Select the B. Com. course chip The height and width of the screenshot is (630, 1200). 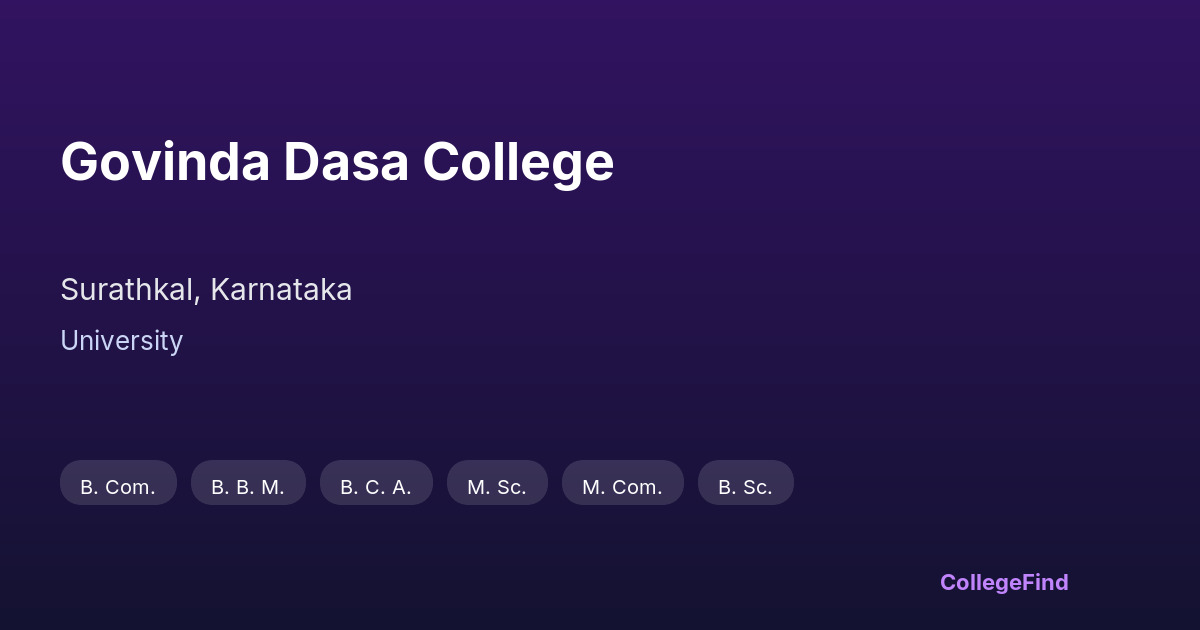[x=118, y=487]
